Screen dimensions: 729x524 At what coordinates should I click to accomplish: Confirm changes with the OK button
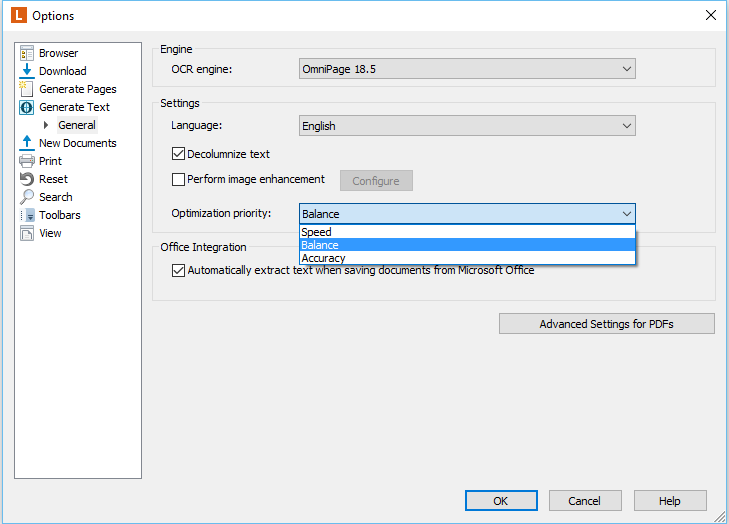(x=501, y=501)
